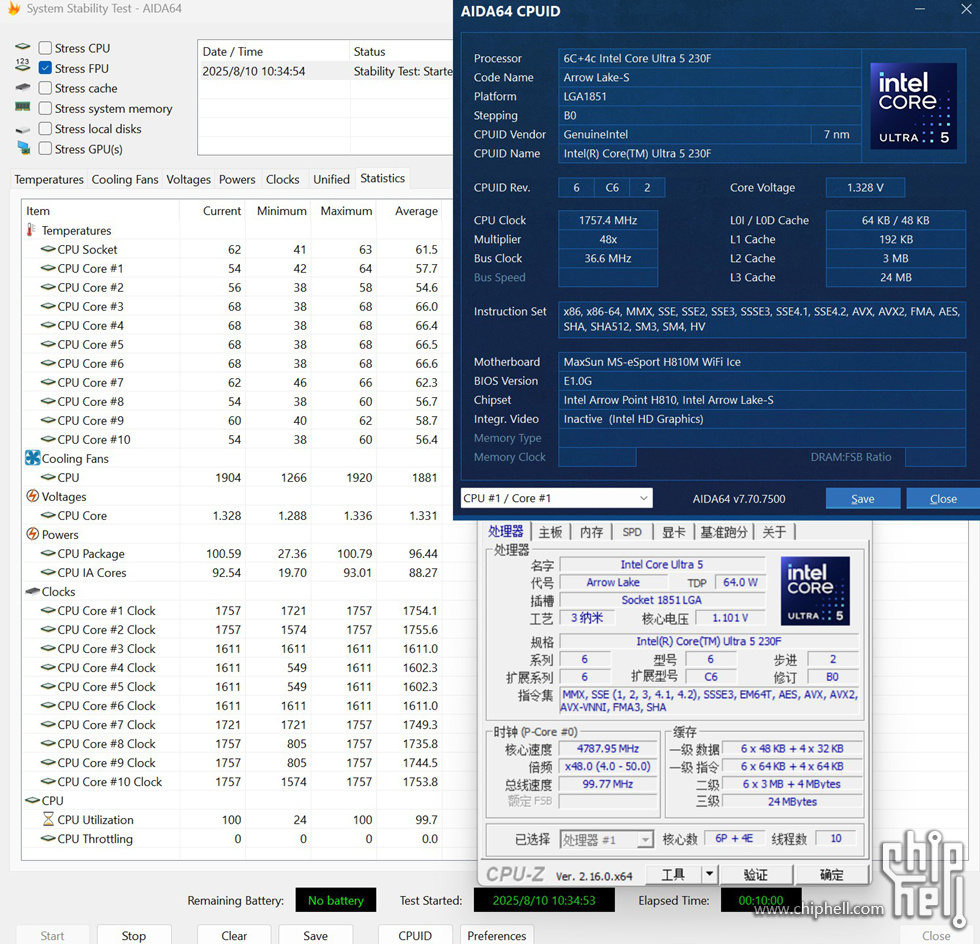
Task: Click the CPU group icon above CPU Utilization
Action: click(32, 800)
